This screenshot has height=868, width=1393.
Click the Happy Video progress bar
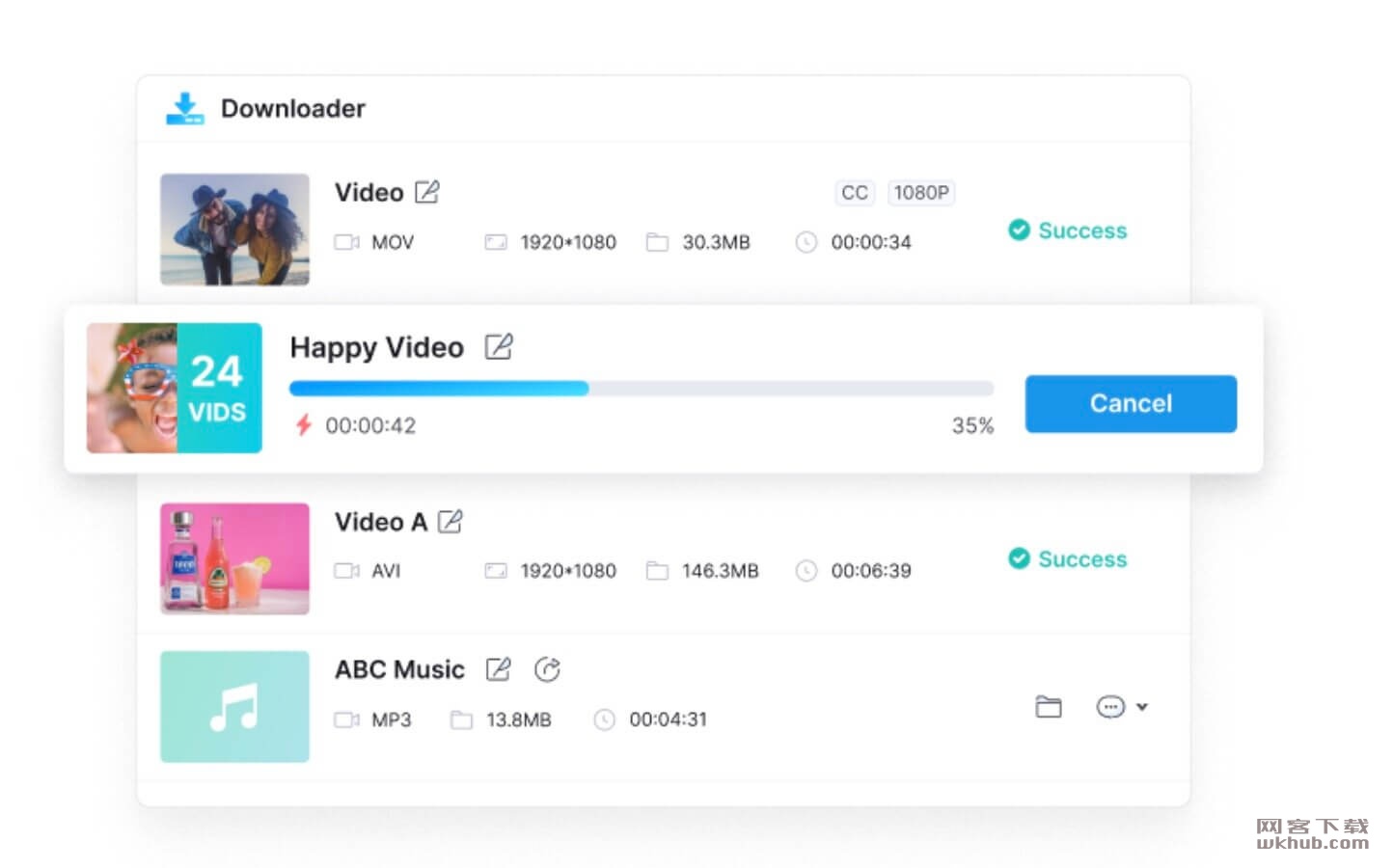pyautogui.click(x=642, y=388)
